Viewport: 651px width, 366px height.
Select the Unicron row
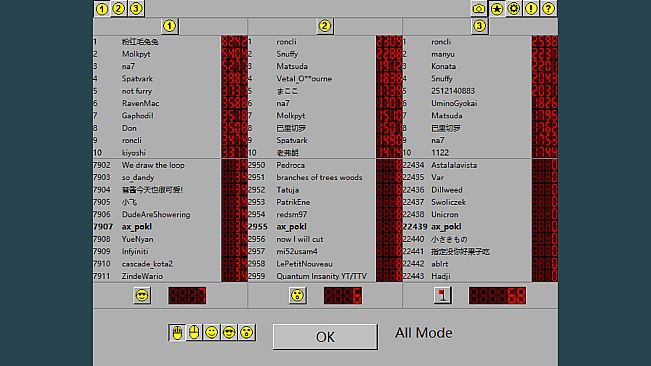[x=480, y=215]
